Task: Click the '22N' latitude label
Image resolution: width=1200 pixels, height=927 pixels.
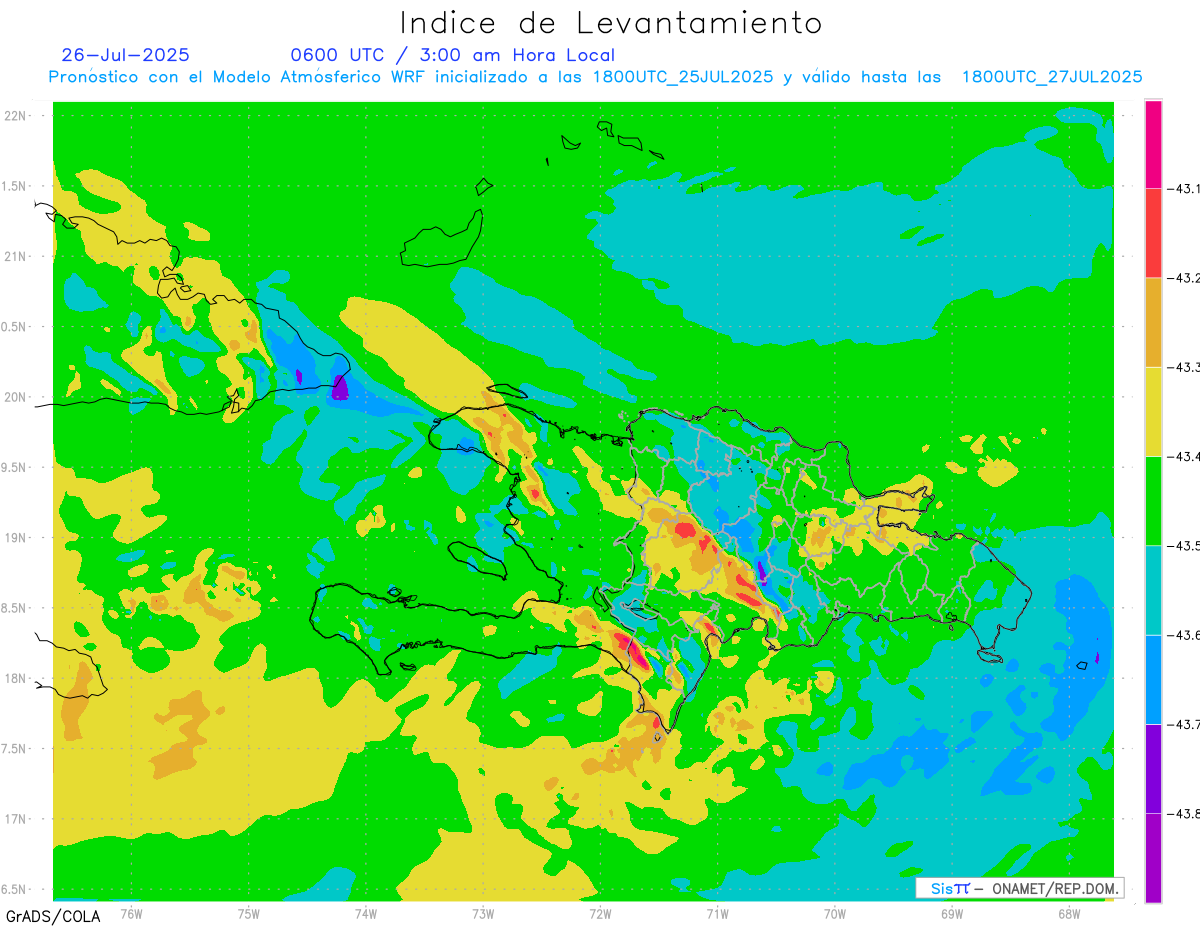Action: (17, 116)
